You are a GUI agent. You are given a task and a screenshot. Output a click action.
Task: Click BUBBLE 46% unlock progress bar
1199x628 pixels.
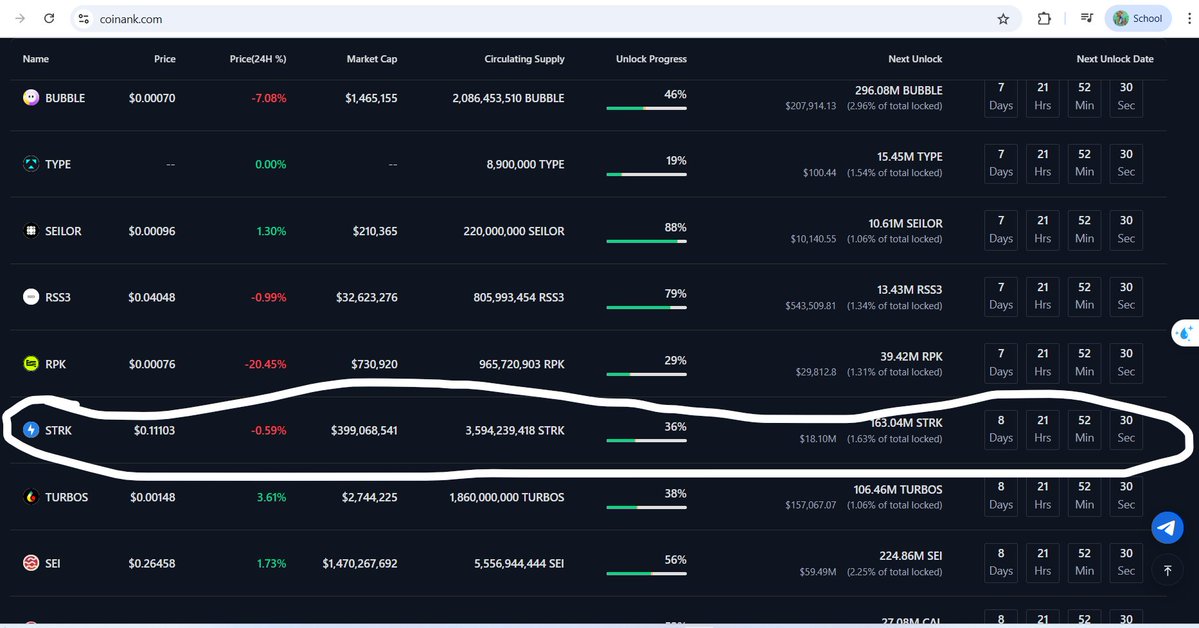[x=646, y=108]
